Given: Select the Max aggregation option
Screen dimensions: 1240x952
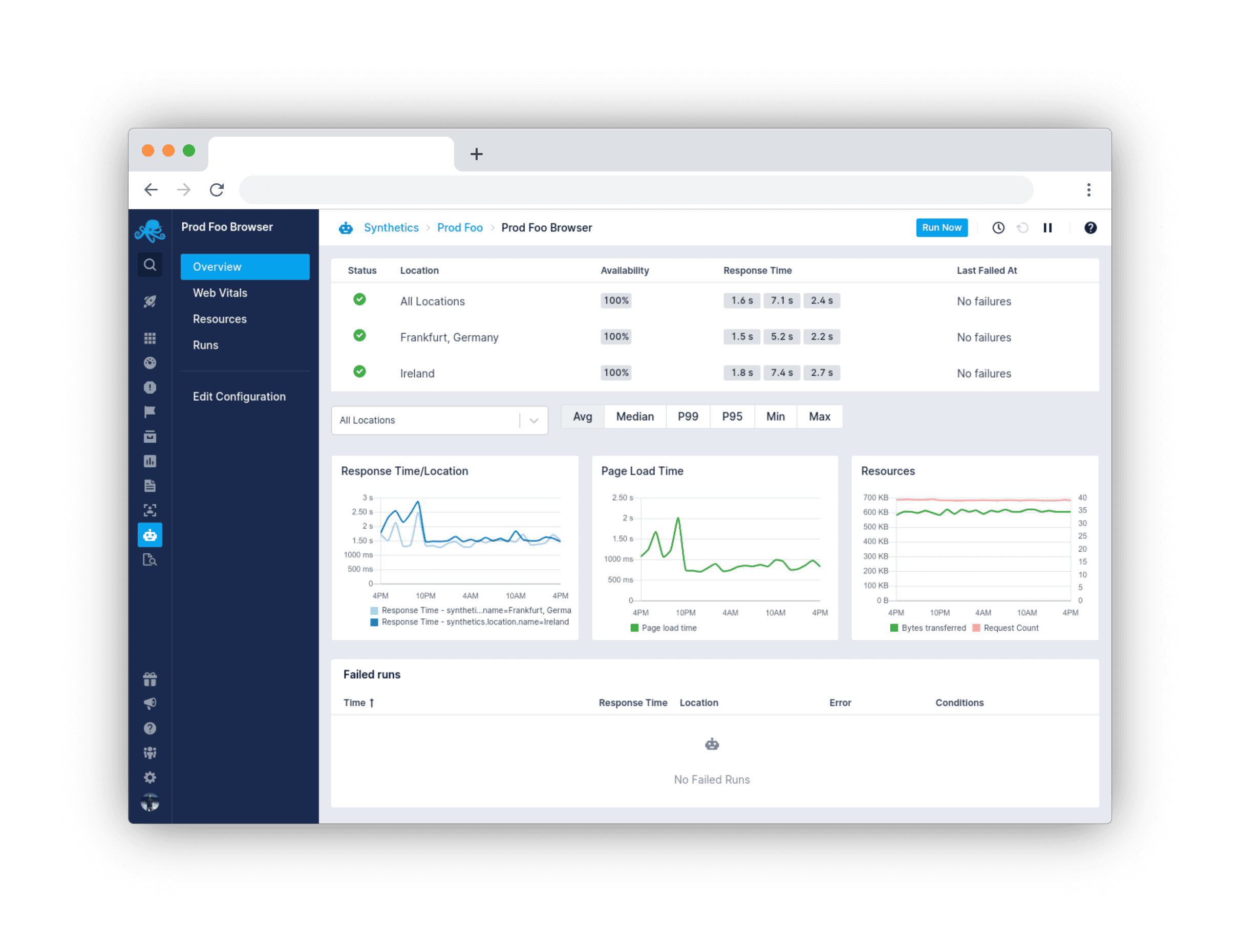Looking at the screenshot, I should pyautogui.click(x=819, y=417).
